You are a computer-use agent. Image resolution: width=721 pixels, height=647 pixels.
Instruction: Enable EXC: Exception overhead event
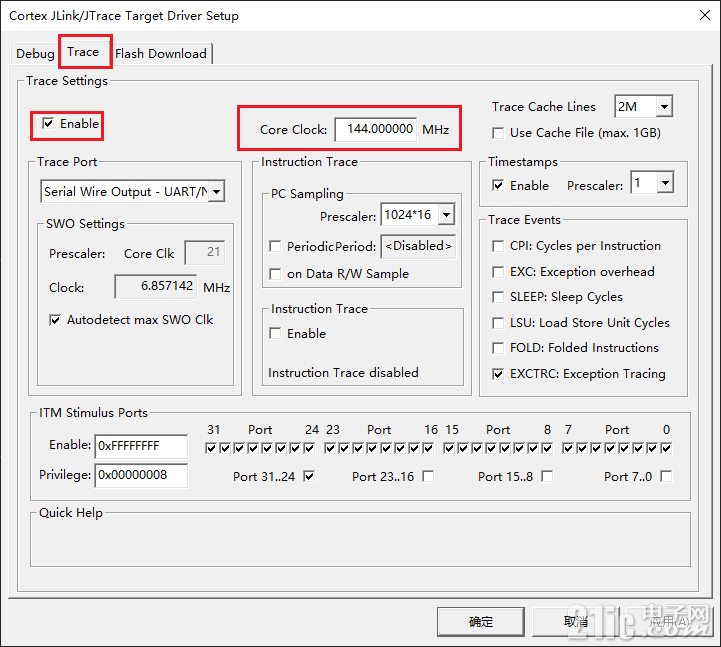coord(498,272)
